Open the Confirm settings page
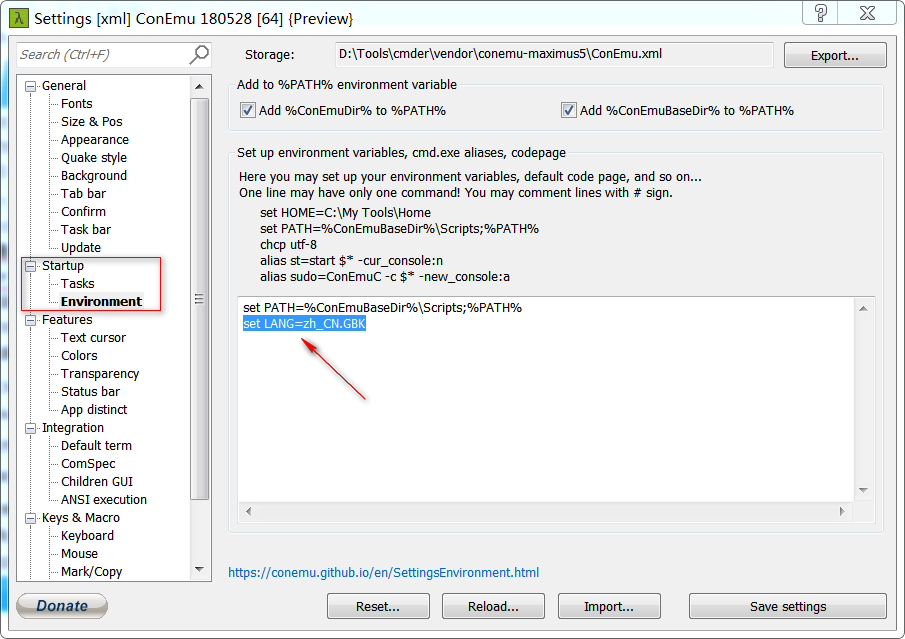Image resolution: width=905 pixels, height=639 pixels. pos(83,211)
